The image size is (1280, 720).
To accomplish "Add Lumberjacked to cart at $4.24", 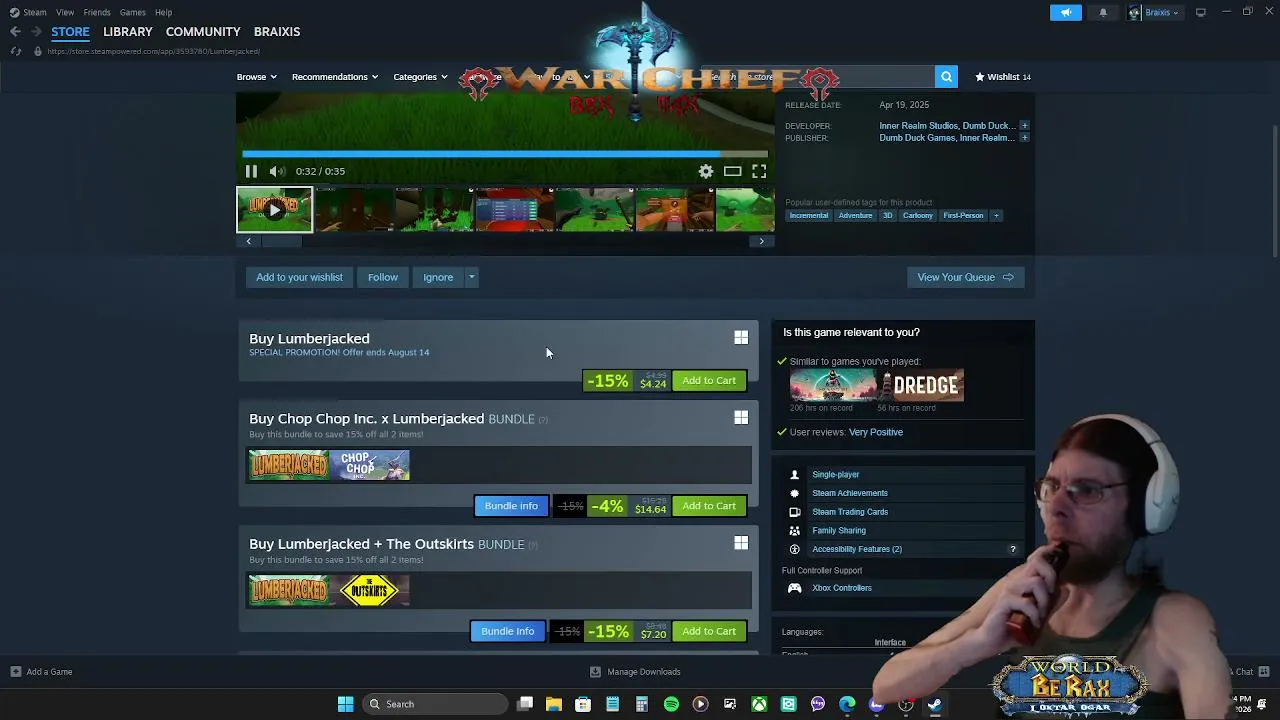I will pos(709,380).
